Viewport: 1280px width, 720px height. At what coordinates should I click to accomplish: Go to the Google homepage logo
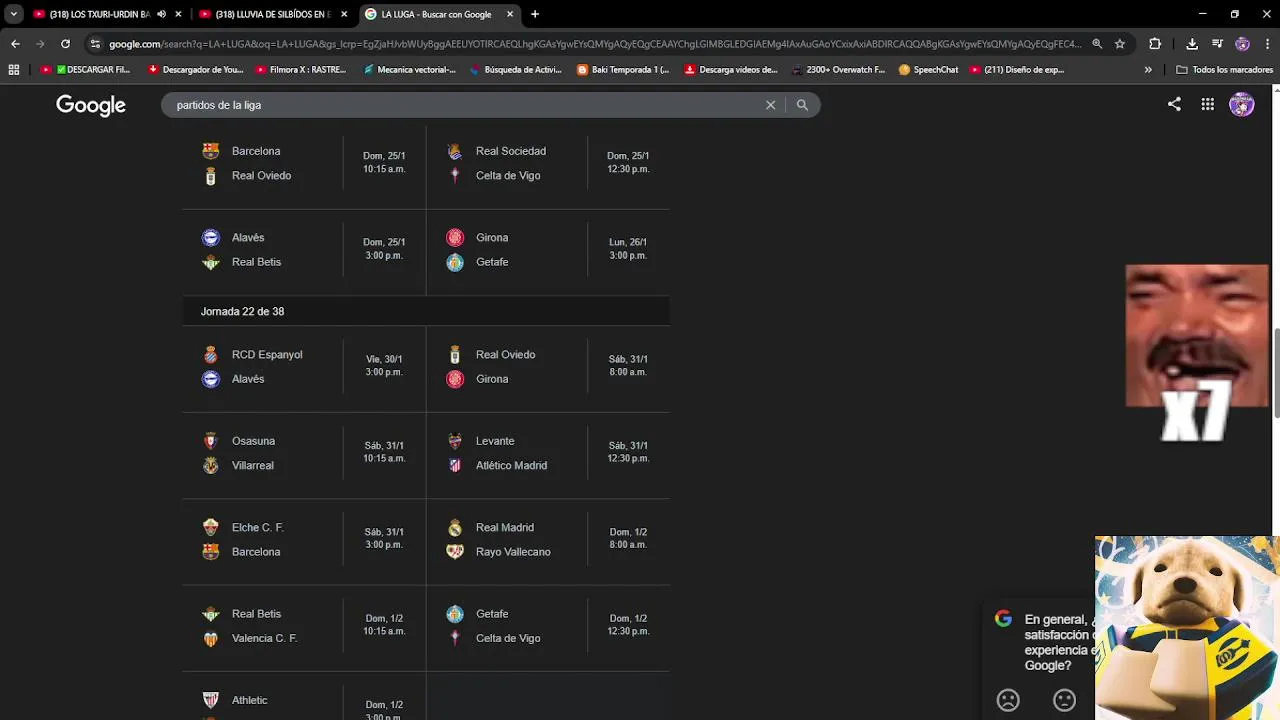click(x=91, y=105)
